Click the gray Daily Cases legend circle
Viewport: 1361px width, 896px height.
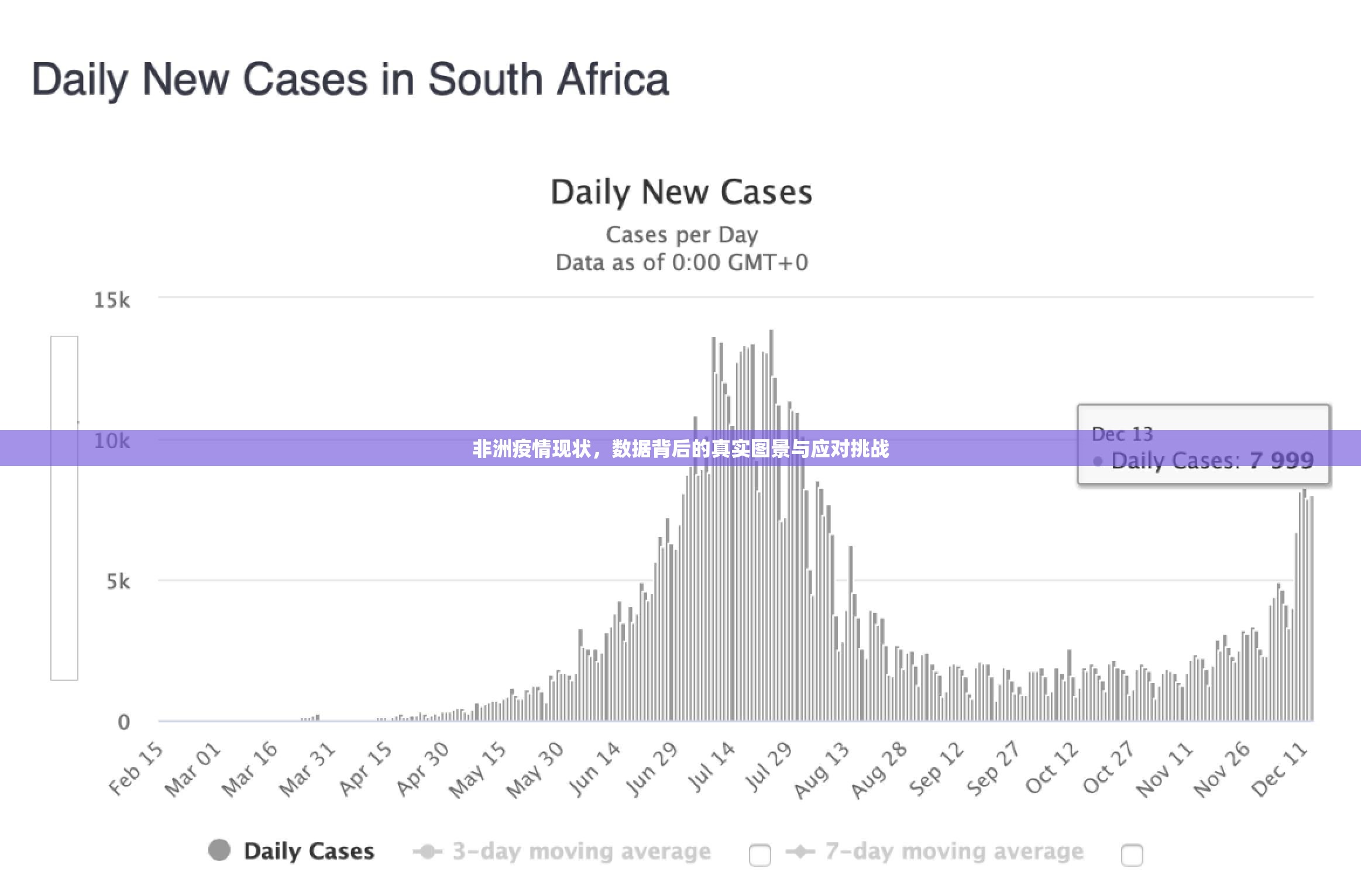coord(219,850)
